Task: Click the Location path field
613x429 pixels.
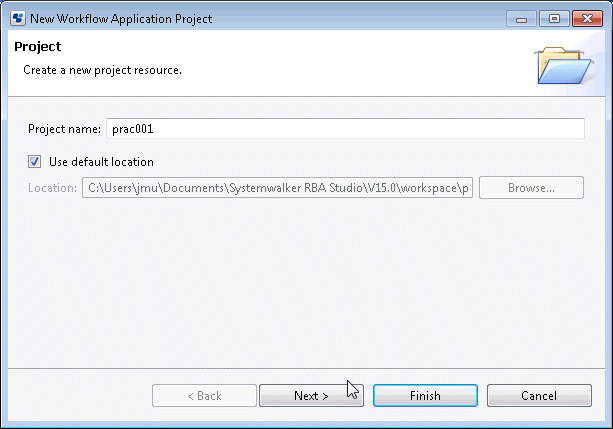Action: pos(277,188)
